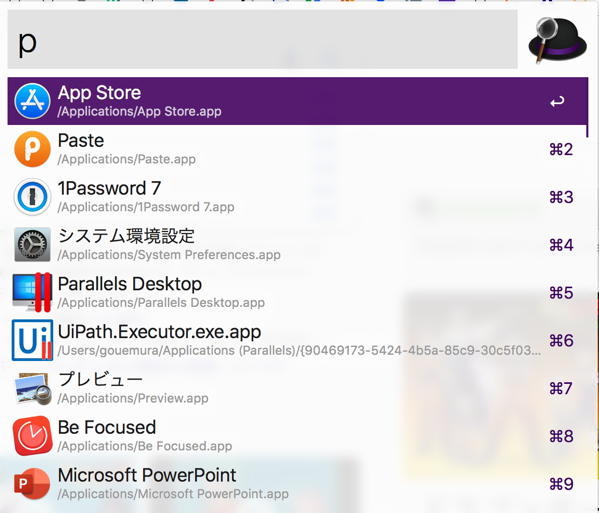Open the Paste result title
The width and height of the screenshot is (599, 513).
pos(81,141)
